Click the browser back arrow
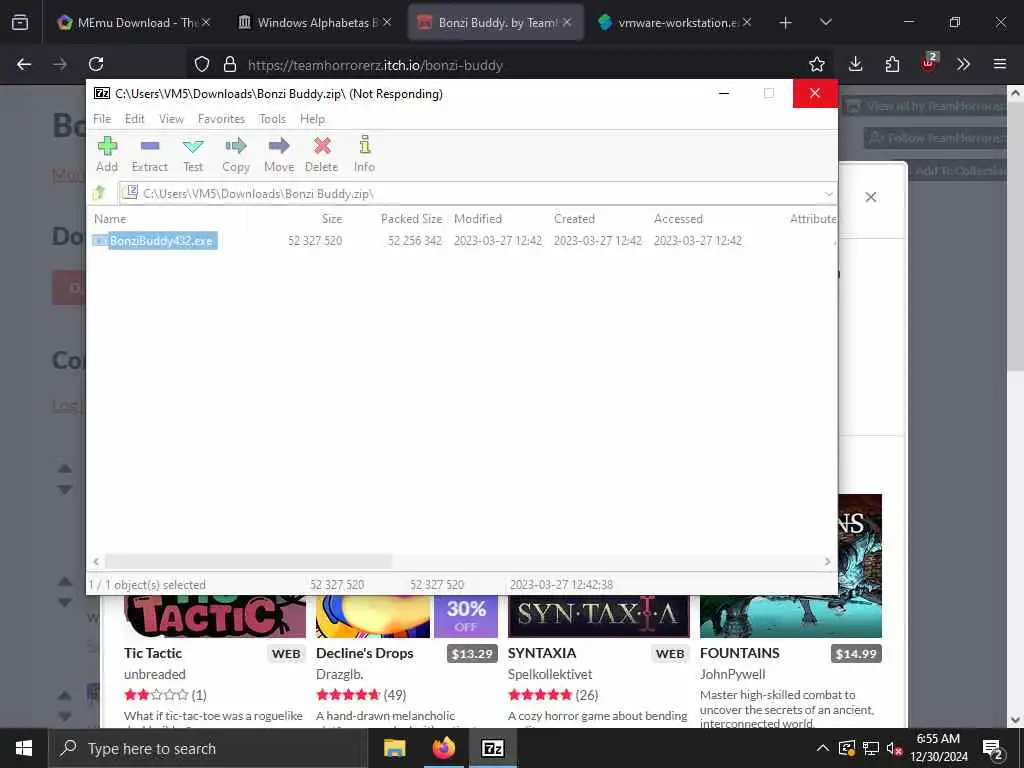The image size is (1024, 768). pyautogui.click(x=24, y=64)
